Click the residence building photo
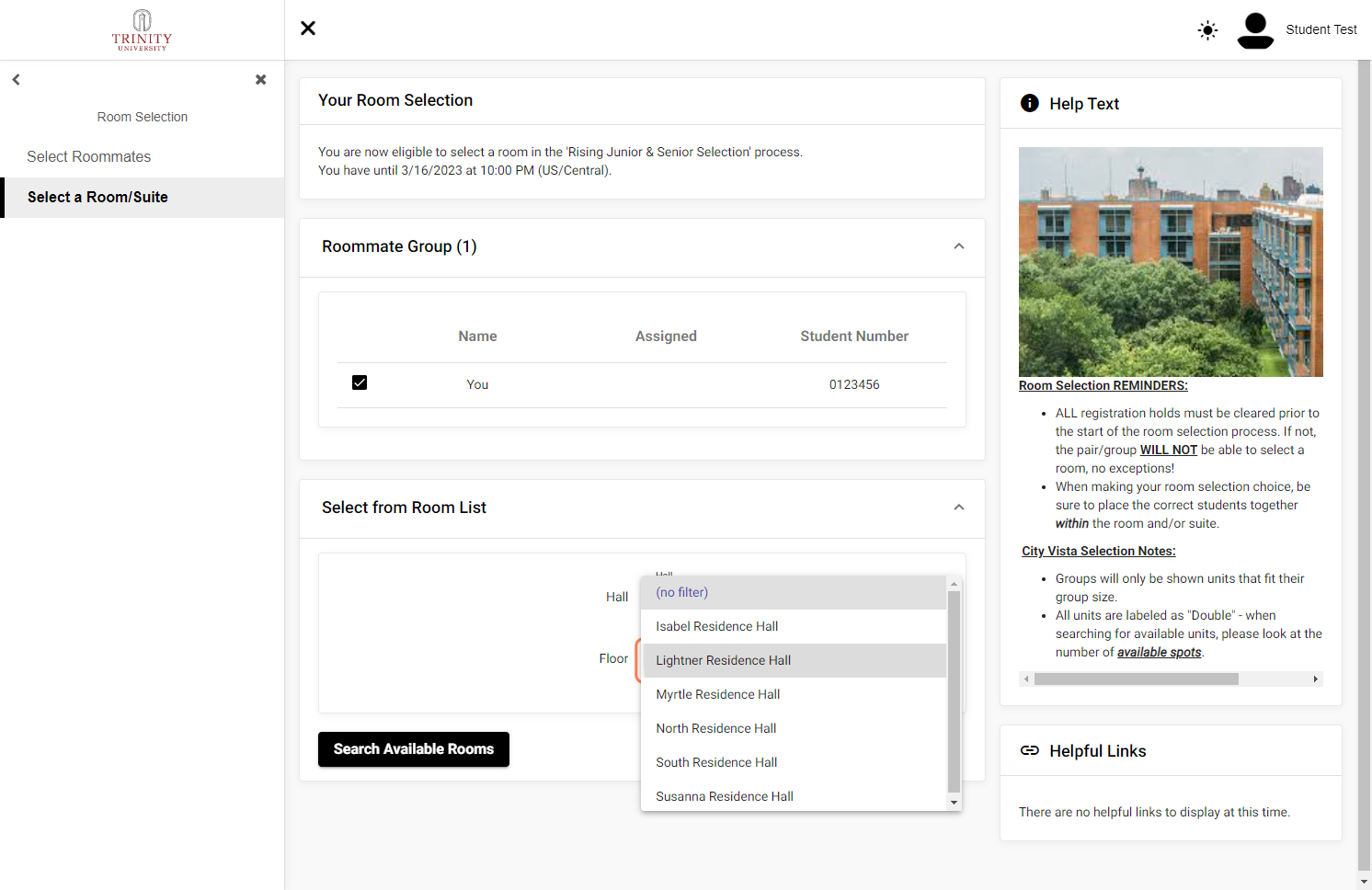The width and height of the screenshot is (1372, 890). [1171, 262]
